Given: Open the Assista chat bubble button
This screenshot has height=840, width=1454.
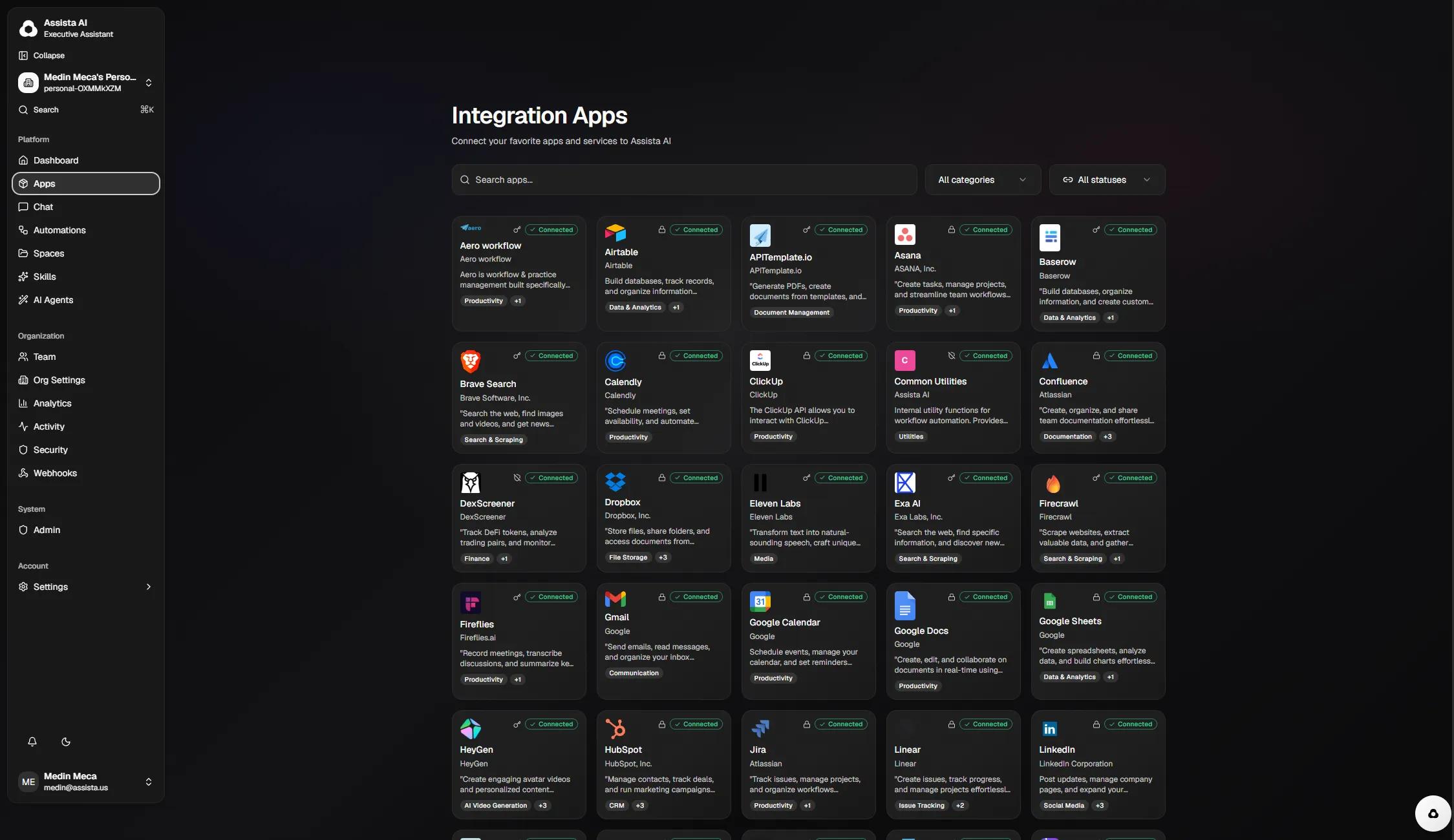Looking at the screenshot, I should click(x=1433, y=814).
